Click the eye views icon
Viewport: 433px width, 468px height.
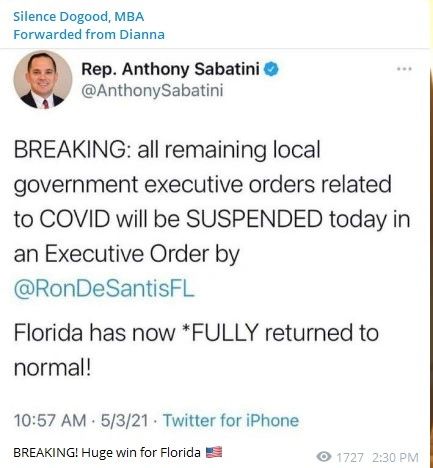point(324,456)
